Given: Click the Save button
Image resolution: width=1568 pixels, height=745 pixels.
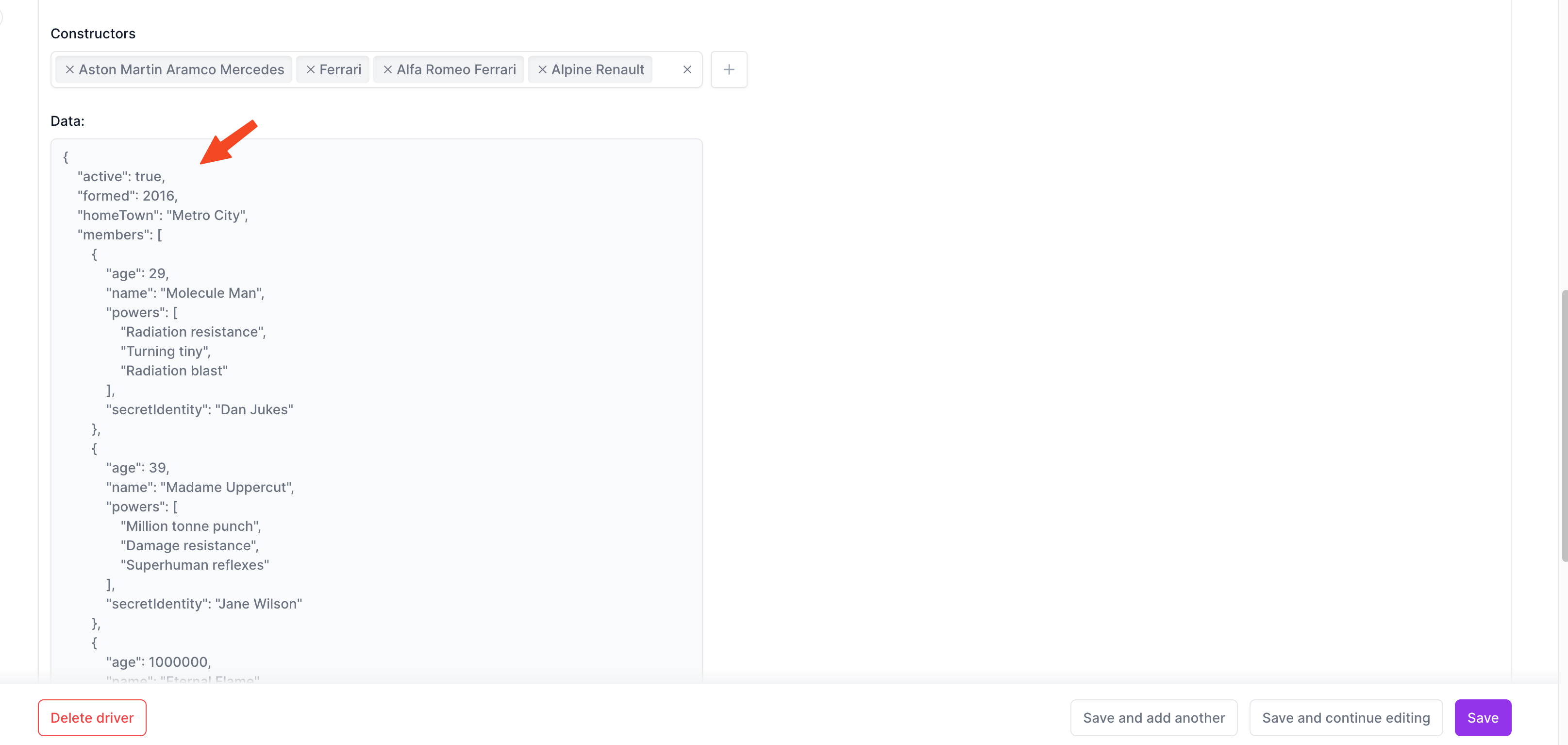Looking at the screenshot, I should coord(1483,718).
